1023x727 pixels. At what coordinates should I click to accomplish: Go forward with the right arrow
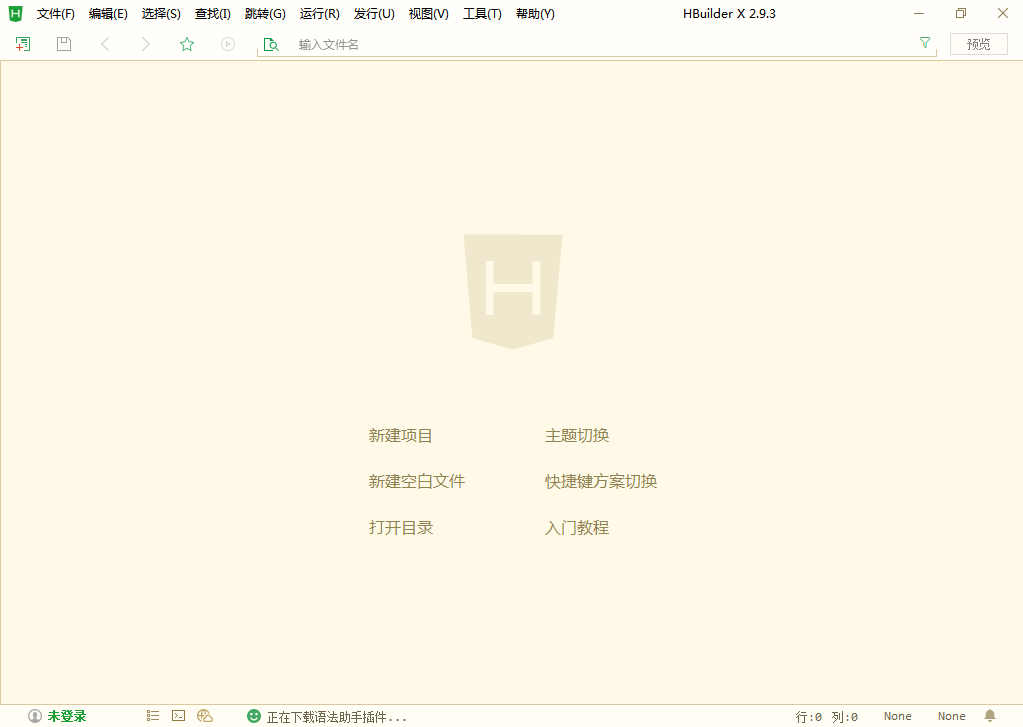click(x=145, y=44)
